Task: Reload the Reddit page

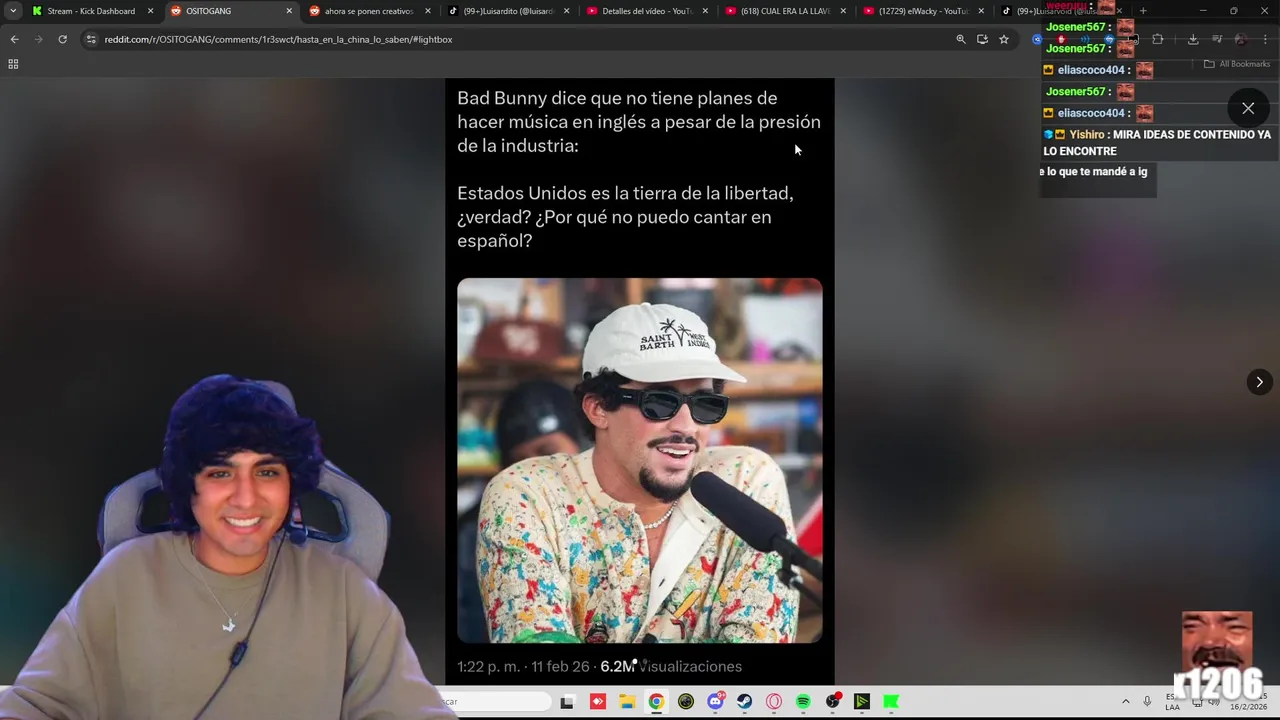Action: tap(62, 39)
